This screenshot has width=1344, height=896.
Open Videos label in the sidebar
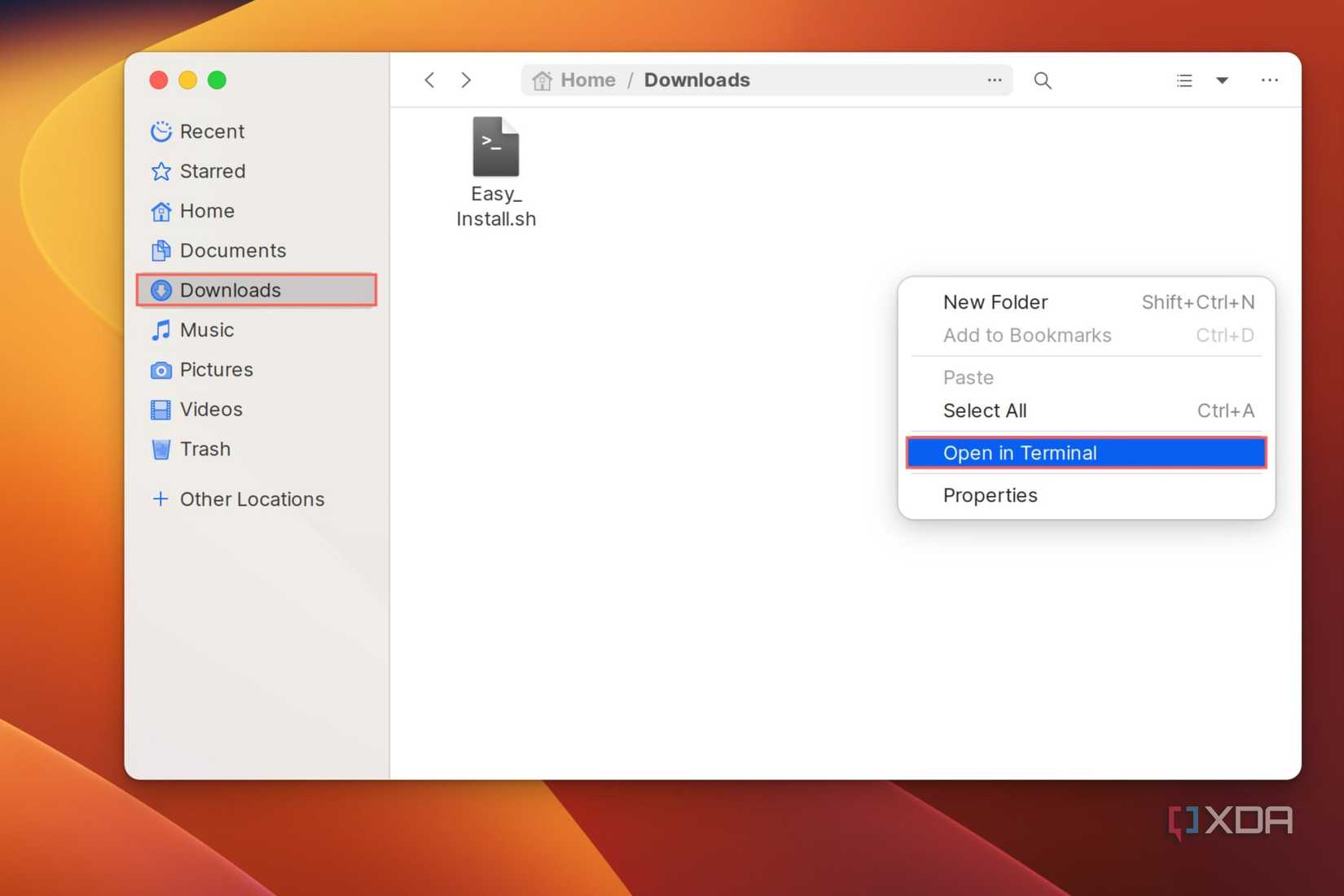click(211, 409)
